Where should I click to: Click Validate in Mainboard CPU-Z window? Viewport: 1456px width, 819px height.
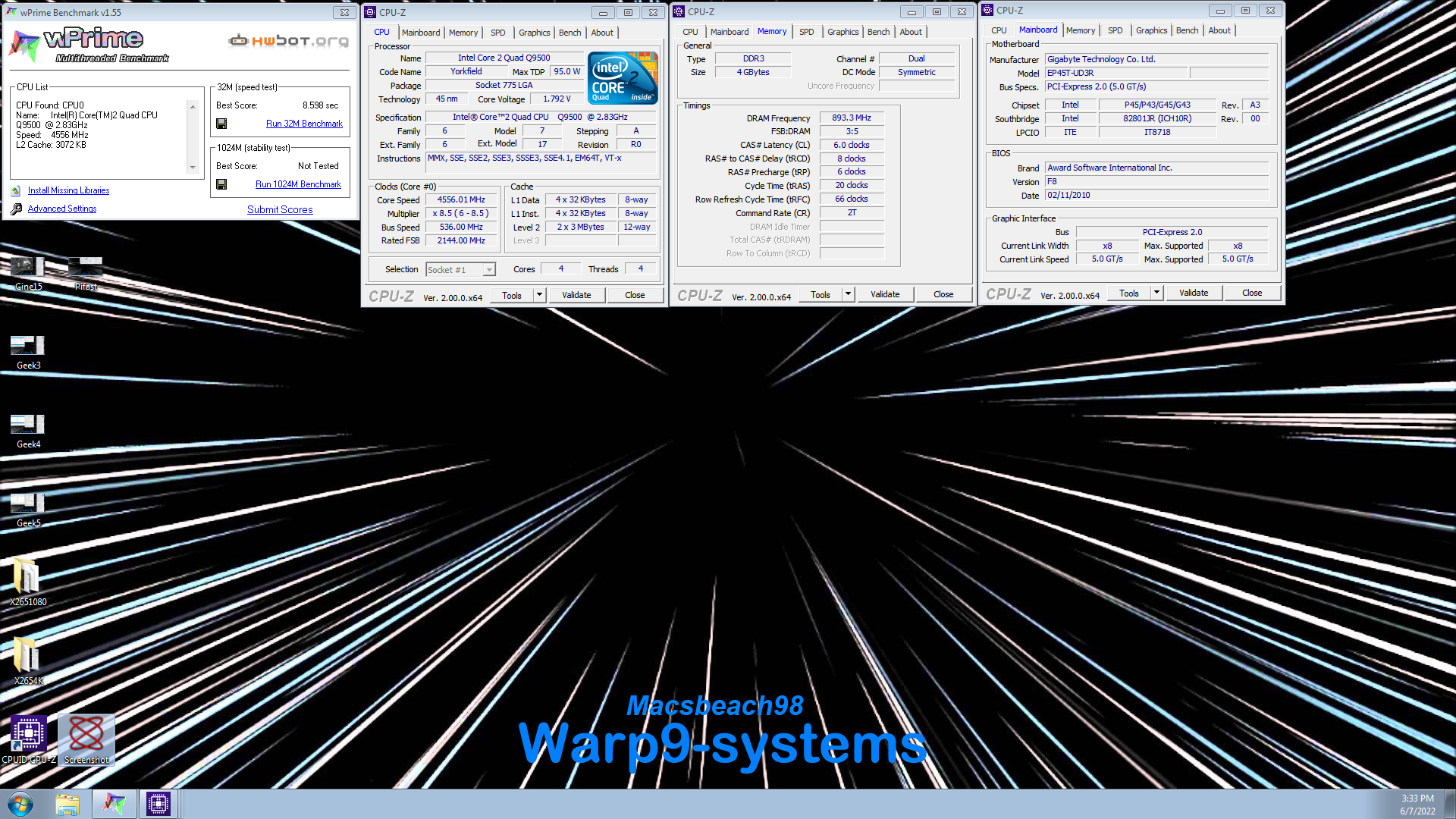pyautogui.click(x=1194, y=293)
